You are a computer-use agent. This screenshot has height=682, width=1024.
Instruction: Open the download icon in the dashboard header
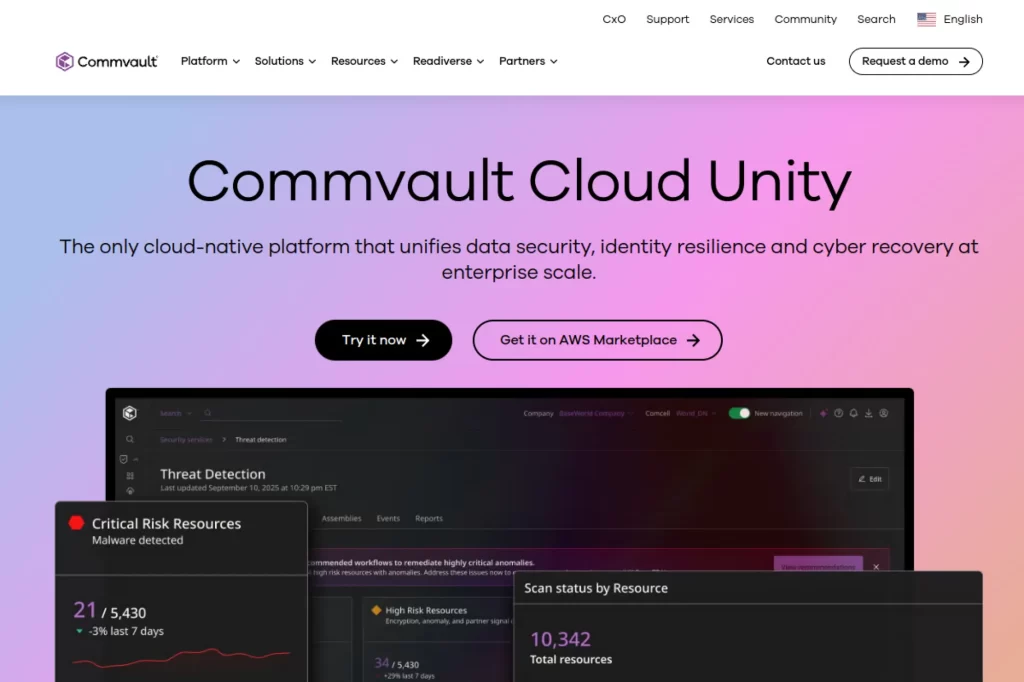click(x=868, y=412)
